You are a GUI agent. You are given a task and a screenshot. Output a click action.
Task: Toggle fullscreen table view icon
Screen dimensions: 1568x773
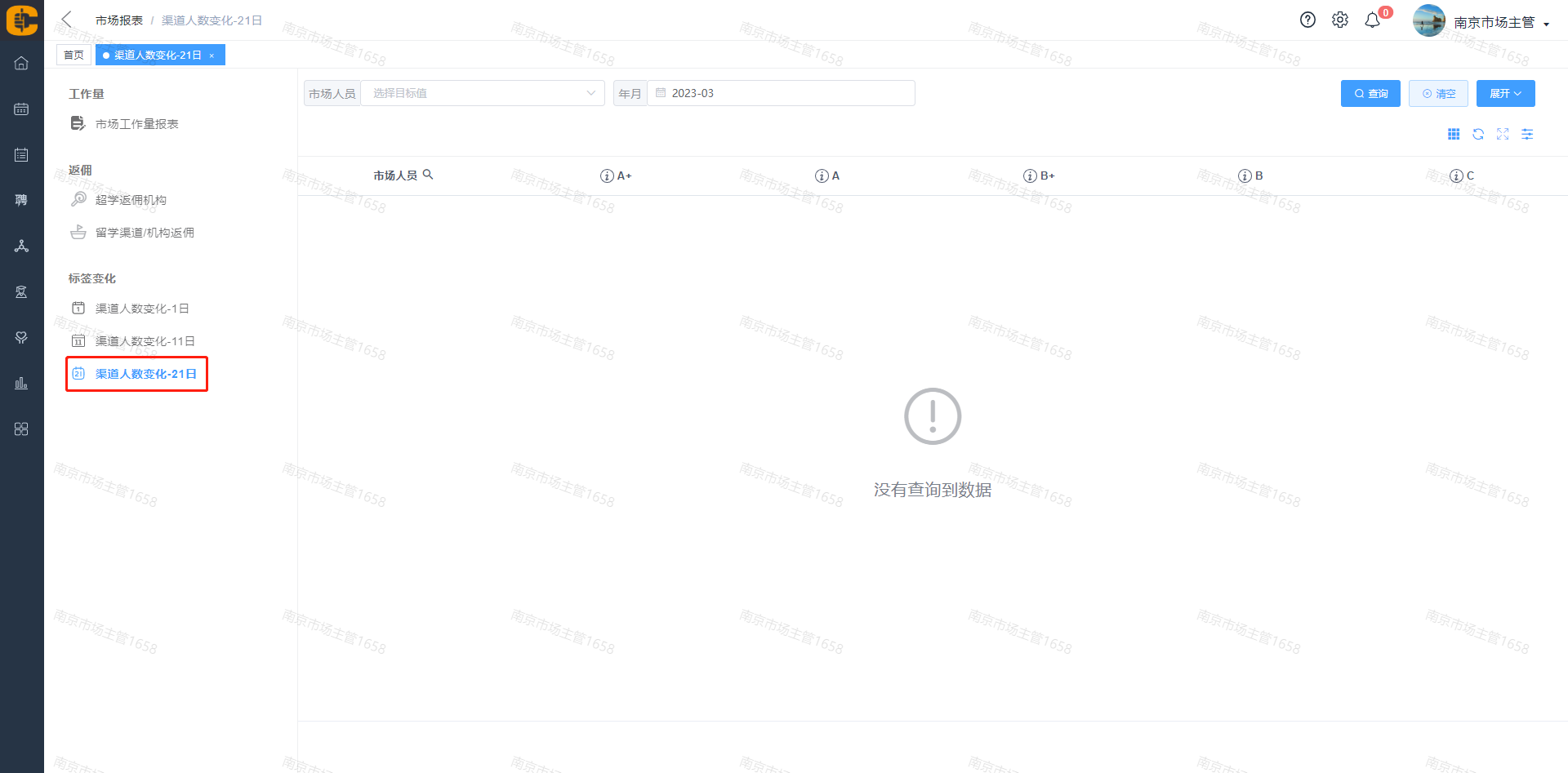(1503, 135)
